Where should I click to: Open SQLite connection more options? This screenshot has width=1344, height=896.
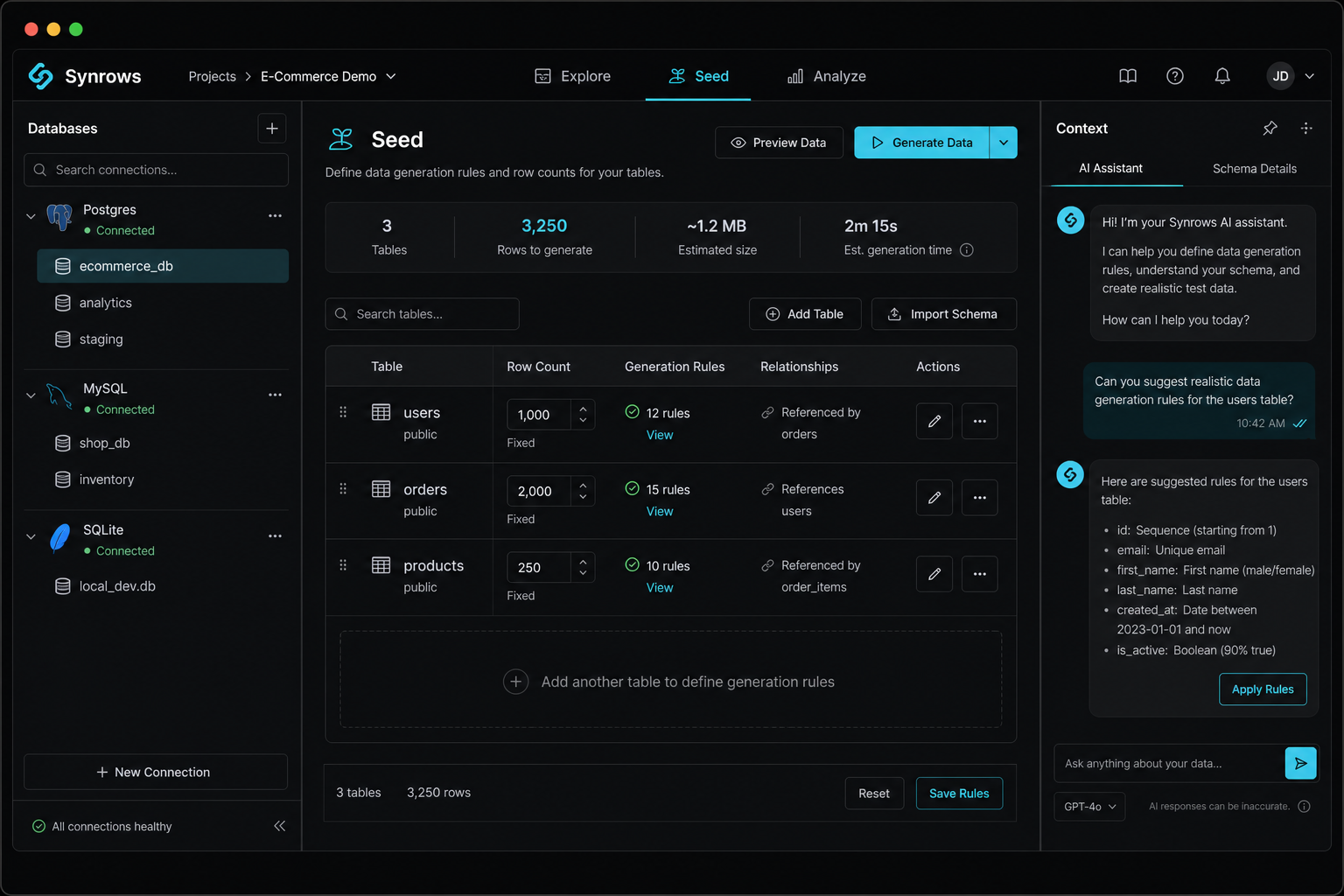tap(275, 535)
